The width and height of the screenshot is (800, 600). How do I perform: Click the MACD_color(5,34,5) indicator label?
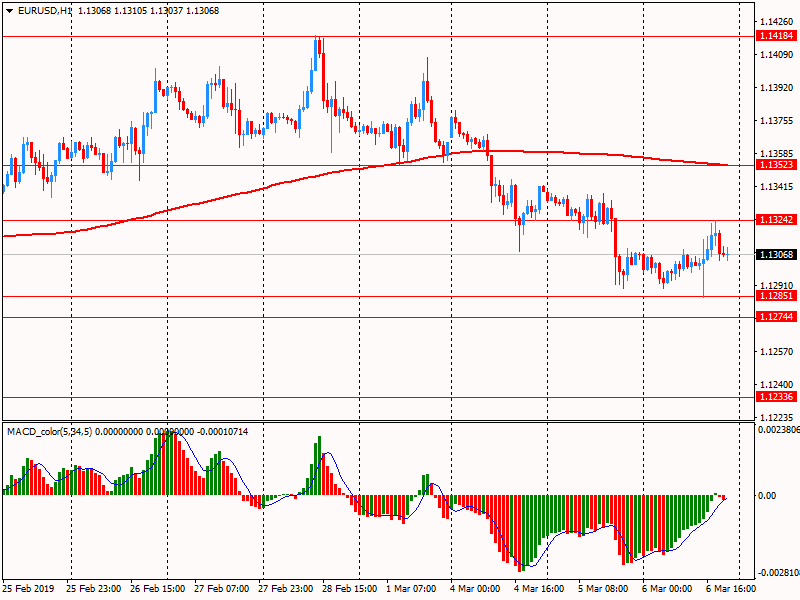coord(49,431)
